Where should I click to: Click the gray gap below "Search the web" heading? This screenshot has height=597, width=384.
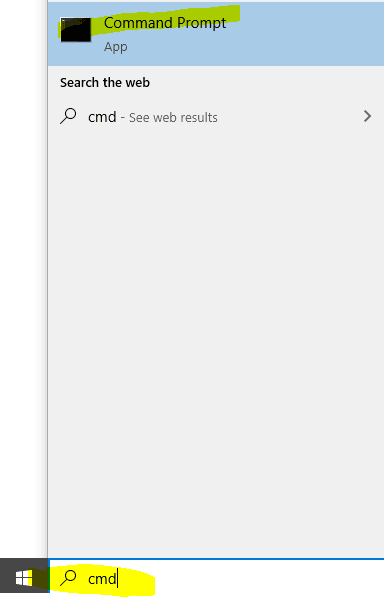[216, 95]
